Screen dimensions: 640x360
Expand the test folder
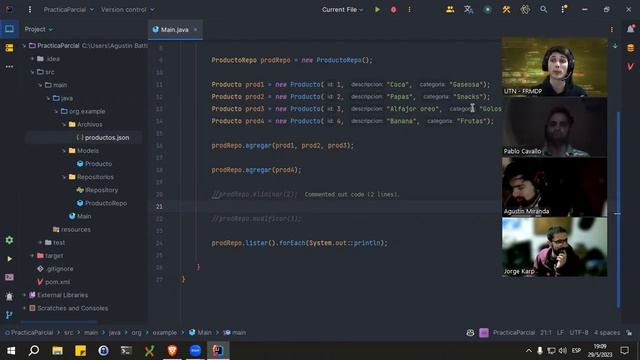coord(40,243)
